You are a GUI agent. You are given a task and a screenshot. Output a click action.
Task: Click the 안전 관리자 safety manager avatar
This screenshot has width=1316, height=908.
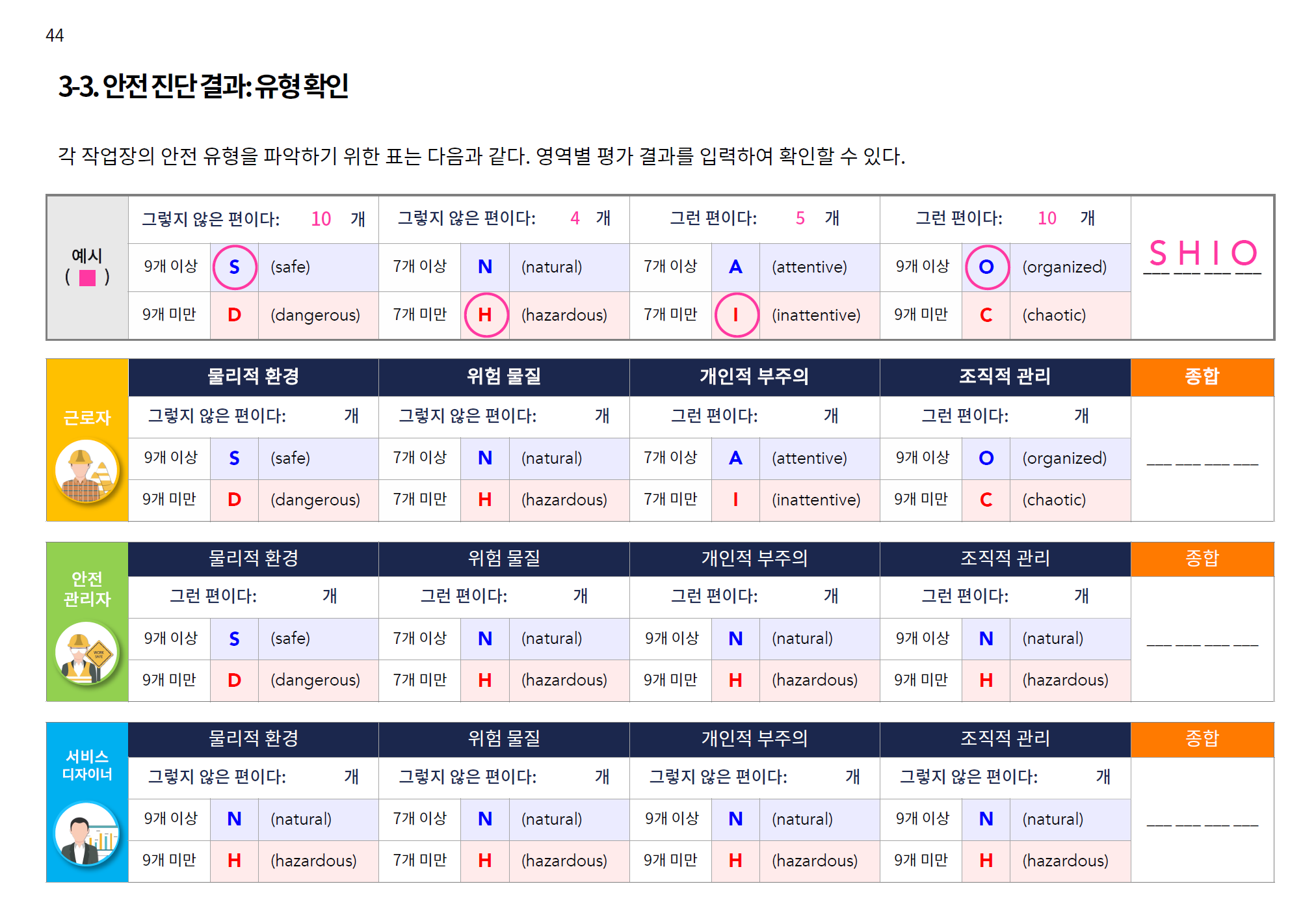coord(86,652)
